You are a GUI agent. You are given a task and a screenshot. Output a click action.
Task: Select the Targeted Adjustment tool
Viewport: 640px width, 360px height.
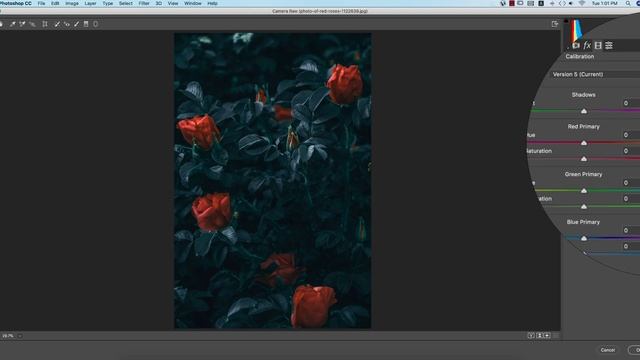pos(32,24)
